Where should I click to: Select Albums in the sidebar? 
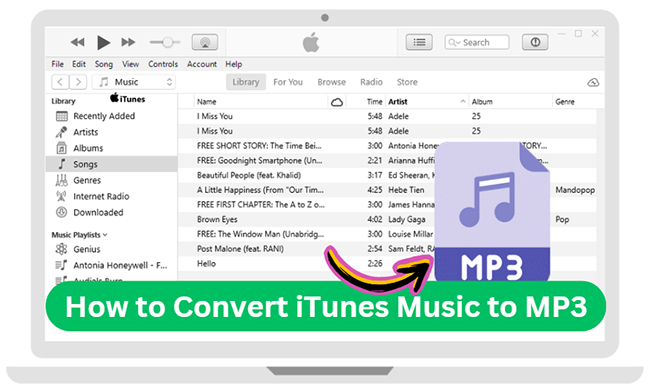(x=112, y=148)
